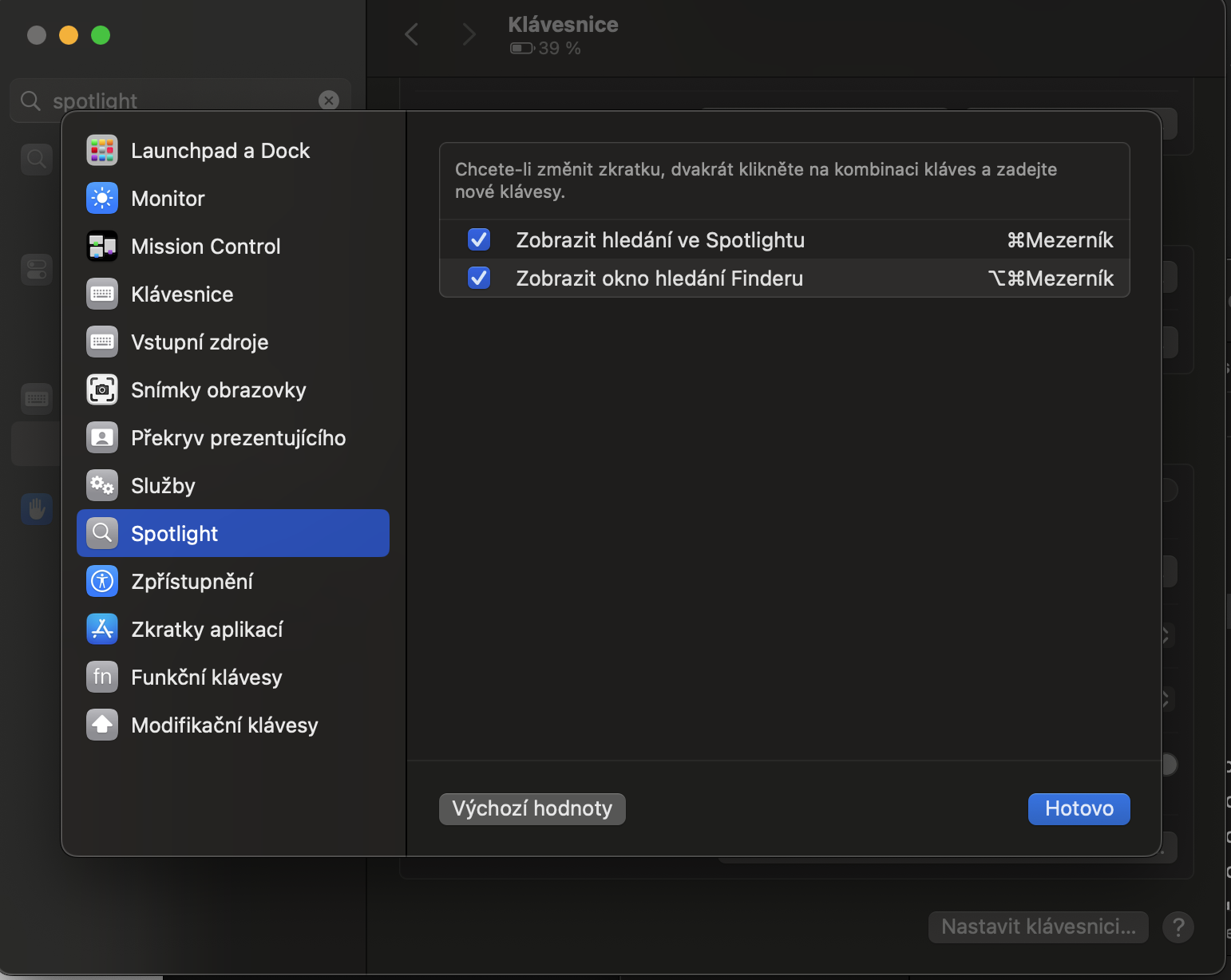Screen dimensions: 1231x980
Task: Click the Funkční klávesy fn icon
Action: (102, 678)
